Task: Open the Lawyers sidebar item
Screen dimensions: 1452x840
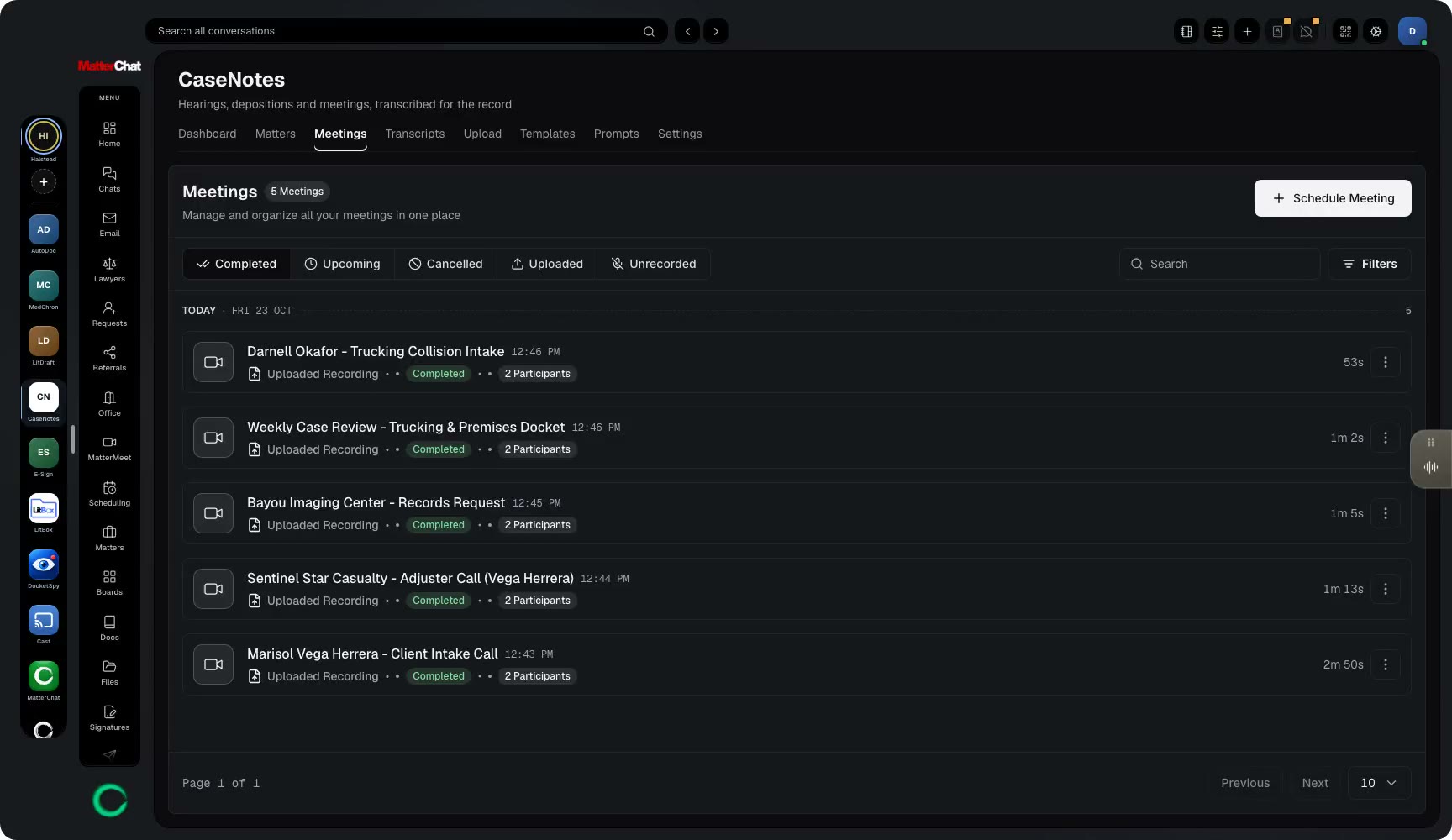Action: tap(109, 270)
